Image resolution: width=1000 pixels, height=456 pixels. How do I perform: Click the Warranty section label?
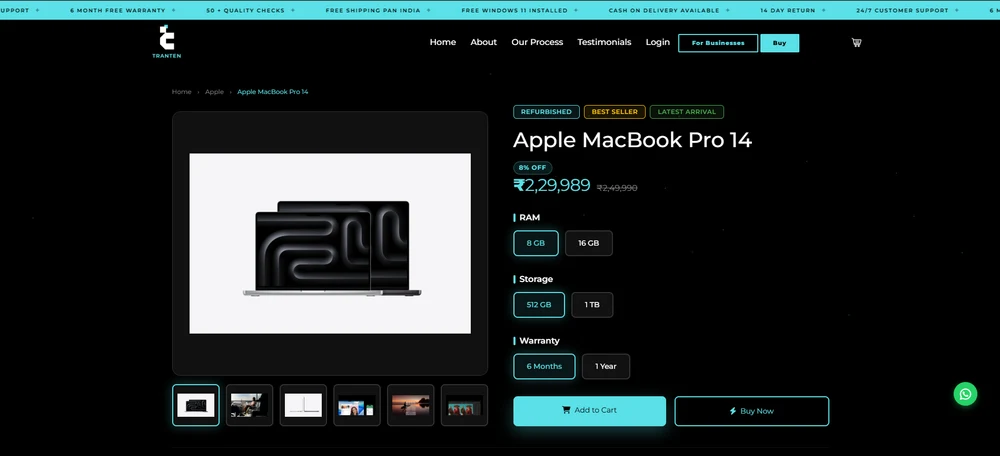[x=539, y=341]
